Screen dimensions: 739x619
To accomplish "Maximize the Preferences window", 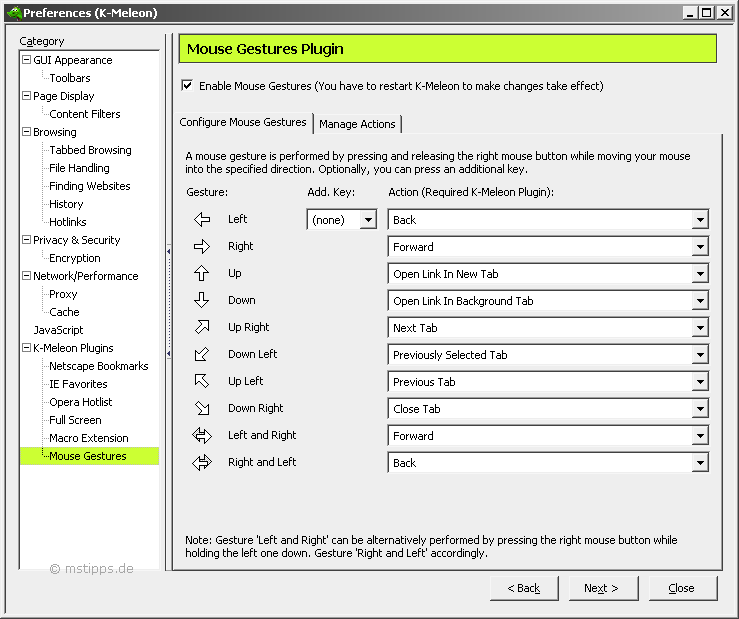I will point(706,13).
